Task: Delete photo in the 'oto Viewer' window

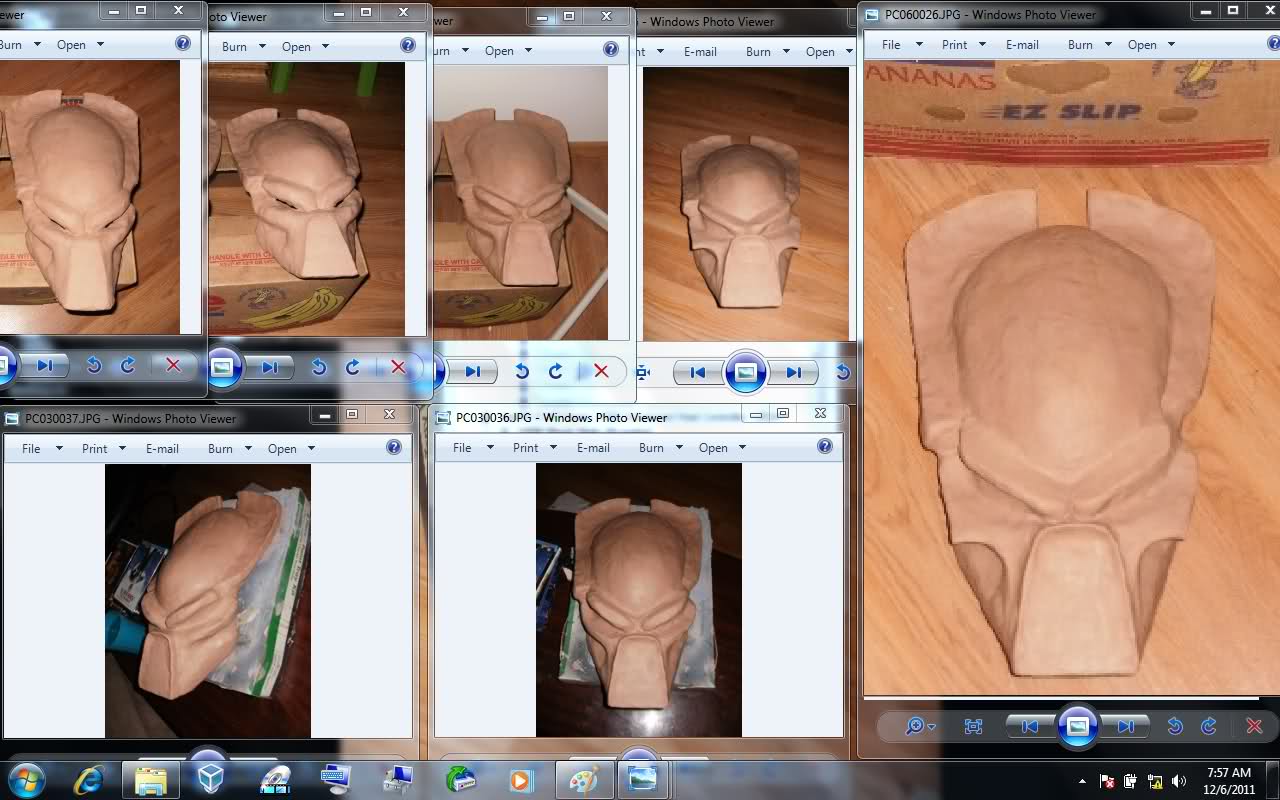Action: pos(398,367)
